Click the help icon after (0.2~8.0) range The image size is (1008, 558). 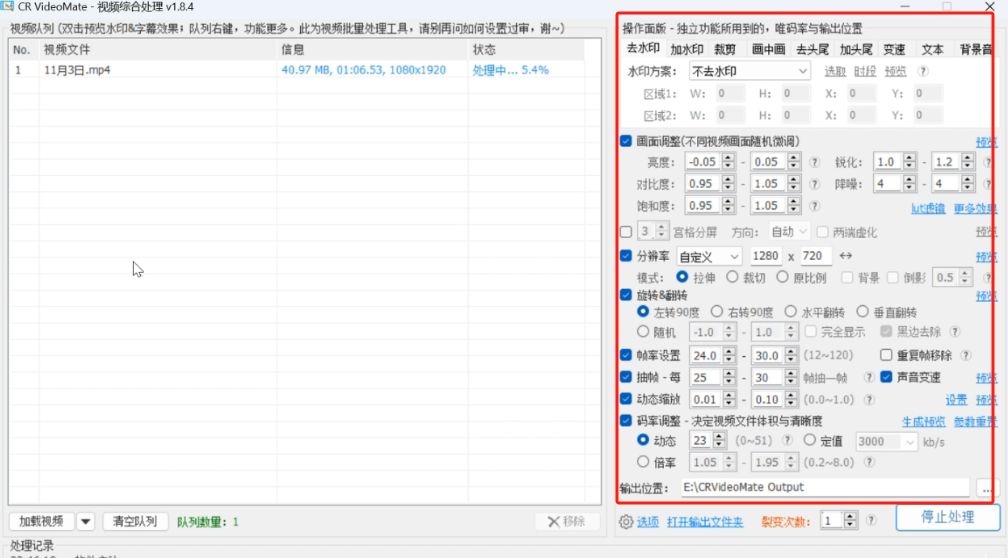(869, 462)
